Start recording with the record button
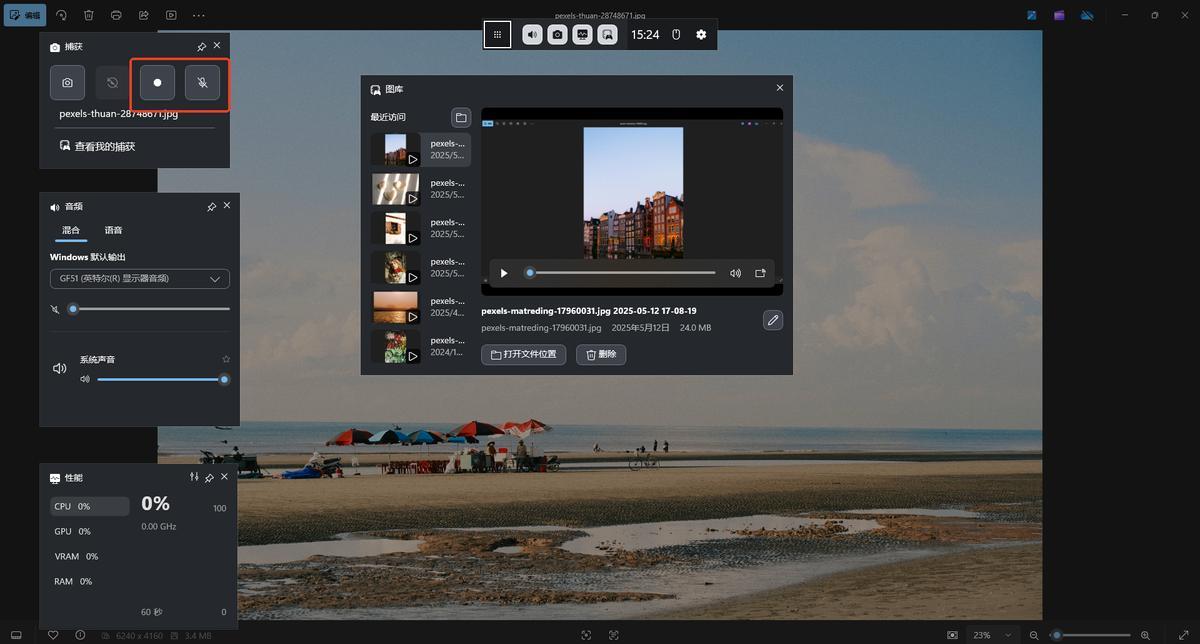Screen dimensions: 1200x644 click(157, 83)
